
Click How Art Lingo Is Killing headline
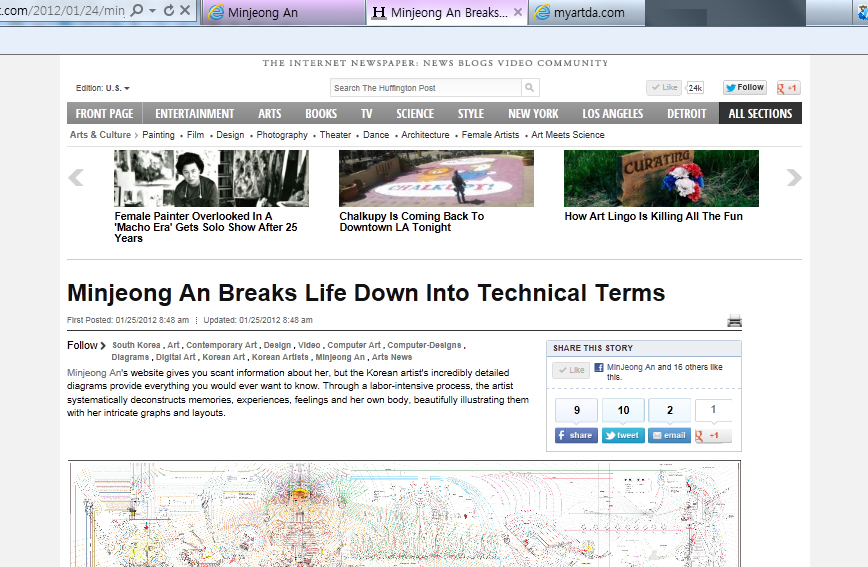click(x=654, y=217)
